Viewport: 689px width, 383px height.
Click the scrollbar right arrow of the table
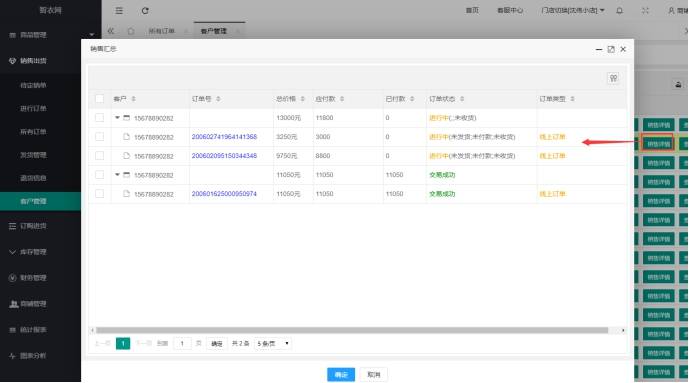click(x=623, y=330)
